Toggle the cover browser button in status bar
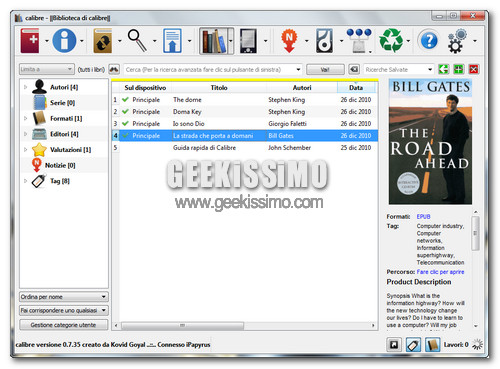500x369 pixels. pos(394,344)
